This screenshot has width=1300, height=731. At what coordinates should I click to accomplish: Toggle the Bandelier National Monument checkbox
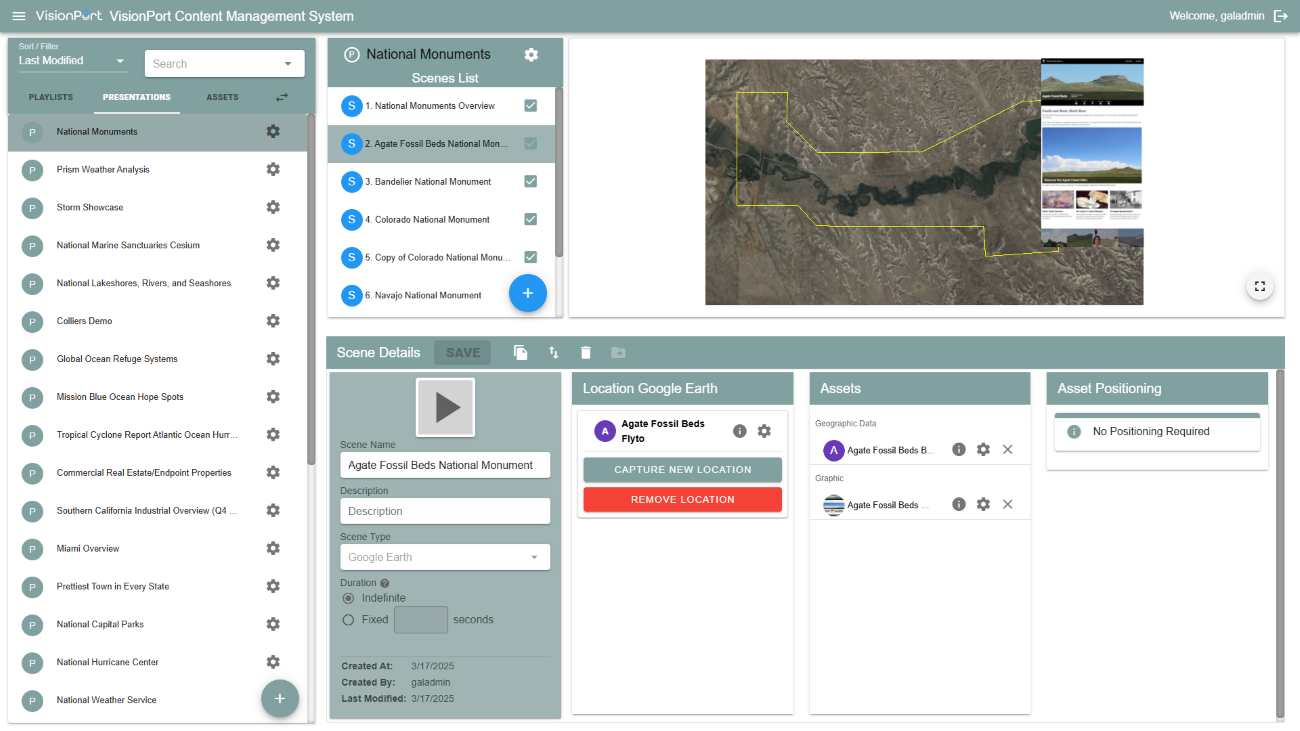click(x=531, y=182)
